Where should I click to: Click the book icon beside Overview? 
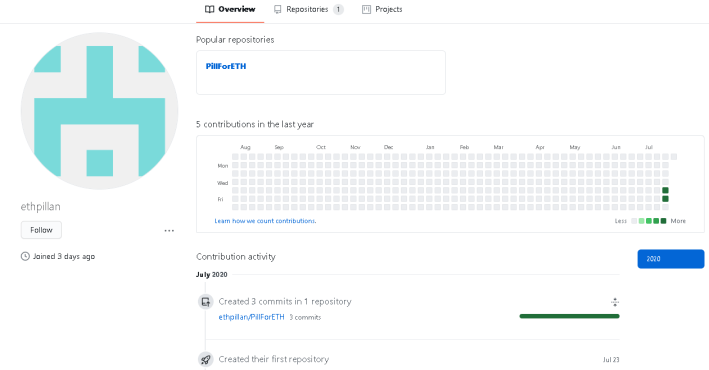tap(209, 9)
